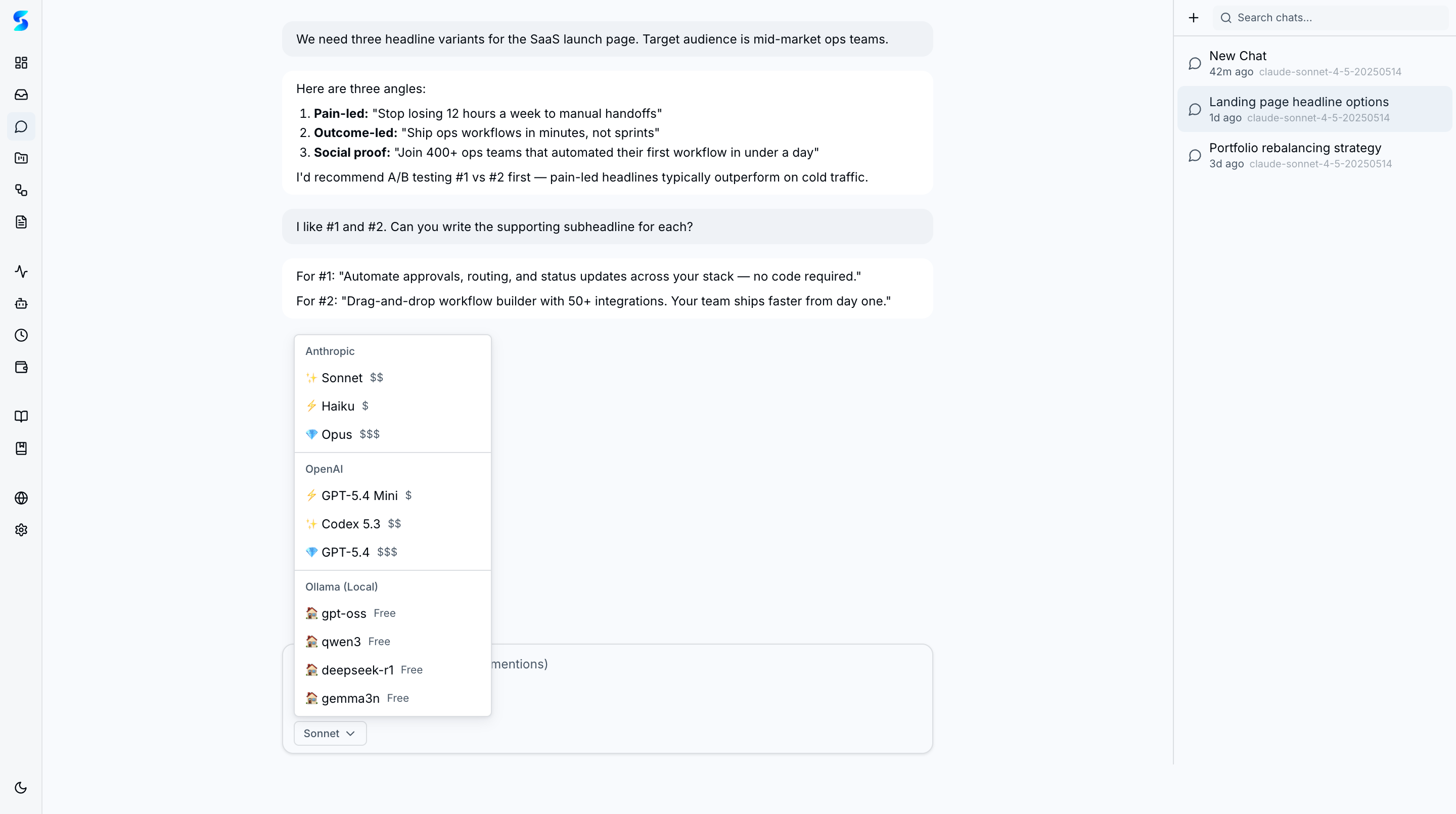Select the chat icon in the sidebar
Viewport: 1456px width, 814px height.
(x=21, y=126)
